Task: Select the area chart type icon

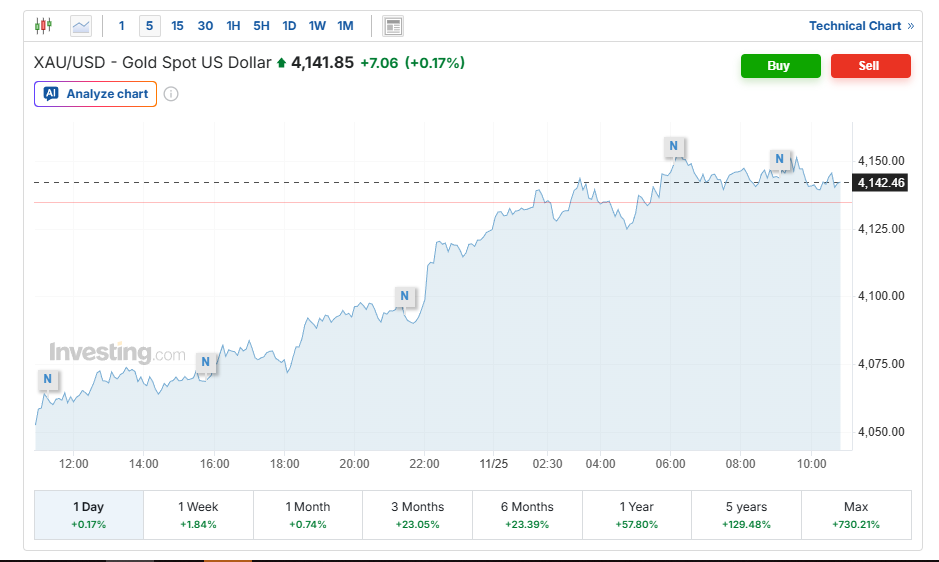Action: pos(80,26)
